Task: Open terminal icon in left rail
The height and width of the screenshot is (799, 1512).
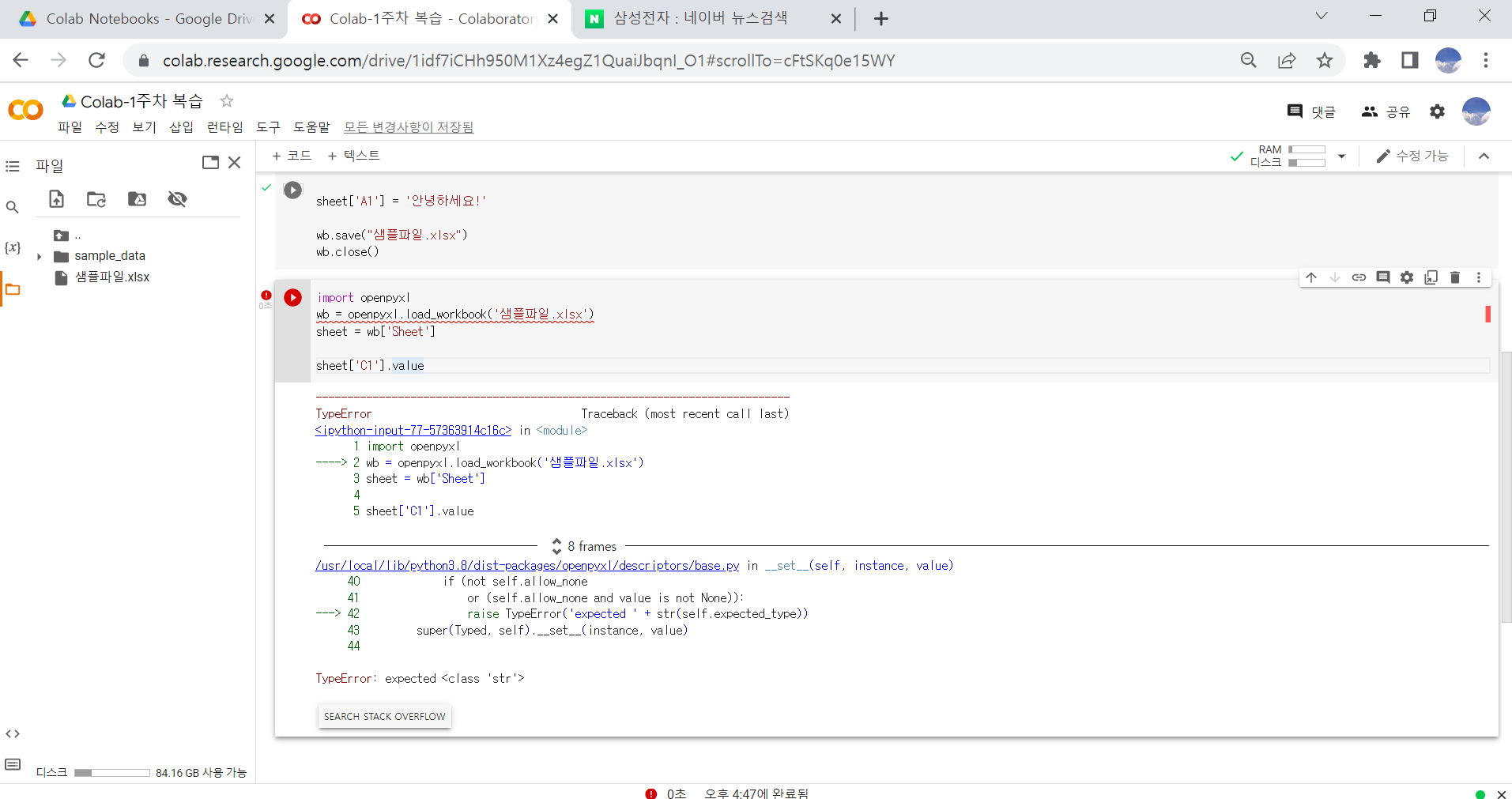Action: [x=13, y=764]
